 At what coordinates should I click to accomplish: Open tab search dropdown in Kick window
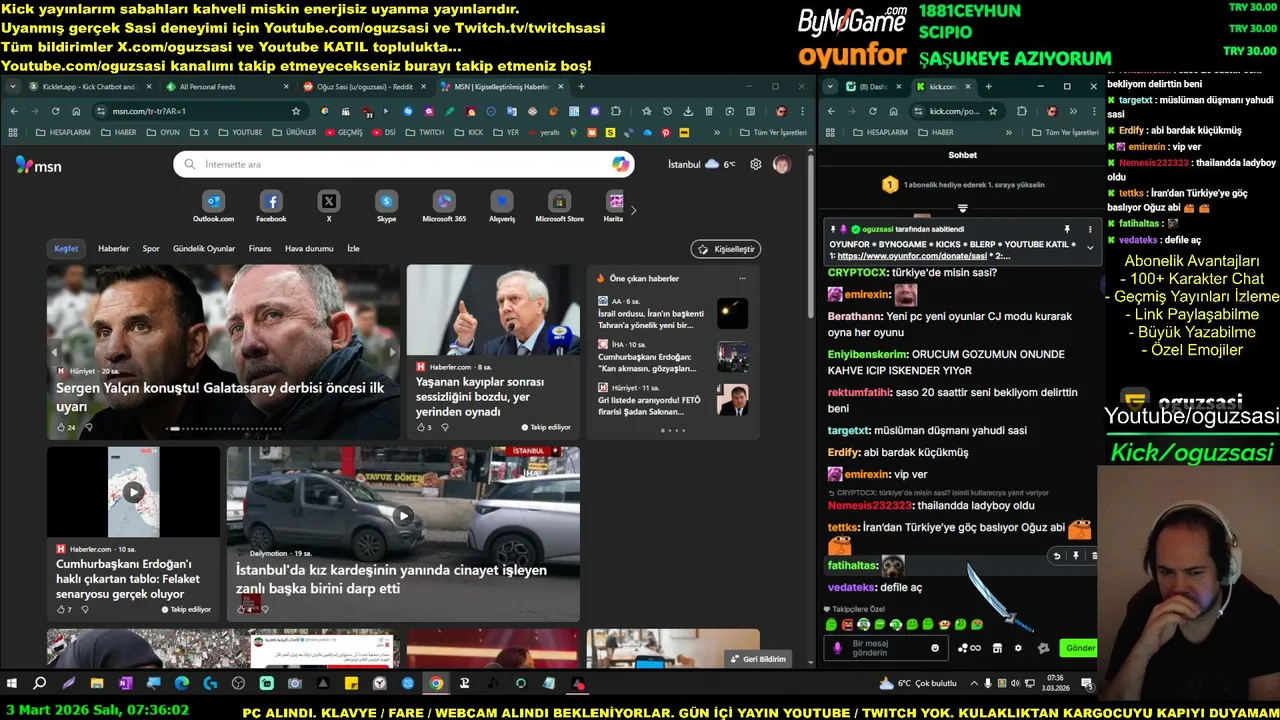(x=830, y=86)
